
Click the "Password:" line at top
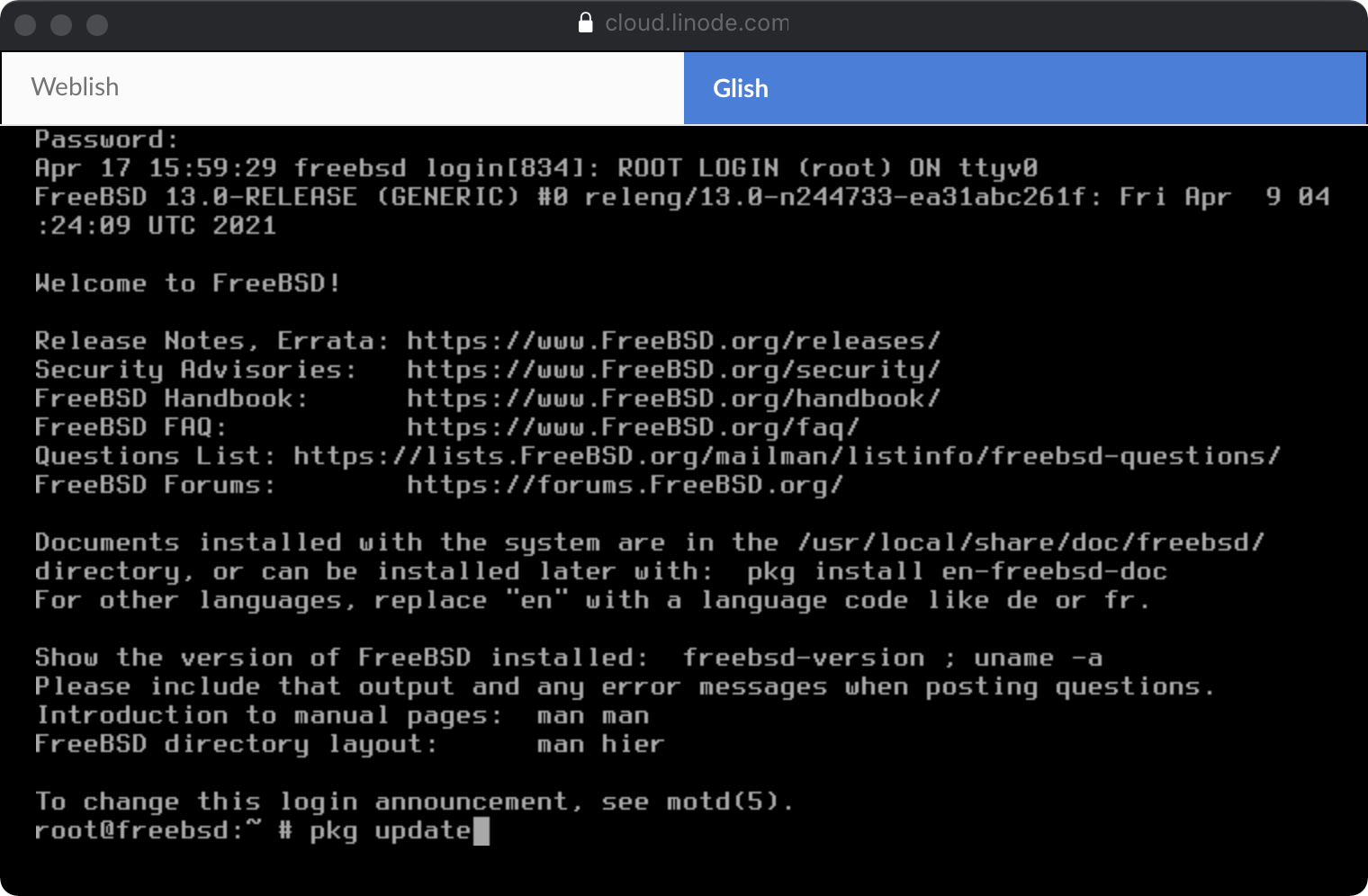click(106, 140)
